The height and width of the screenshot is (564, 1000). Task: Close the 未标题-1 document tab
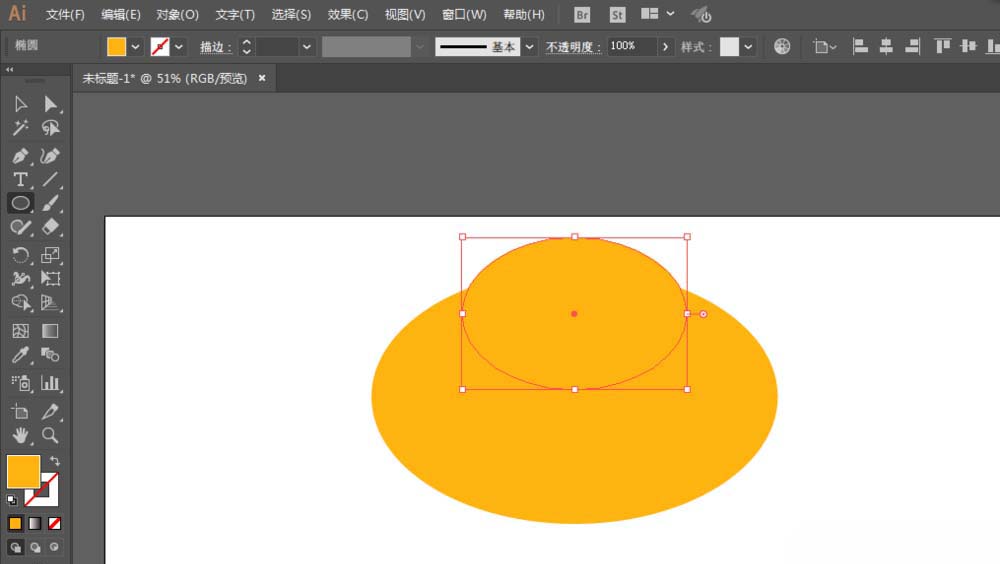(262, 78)
